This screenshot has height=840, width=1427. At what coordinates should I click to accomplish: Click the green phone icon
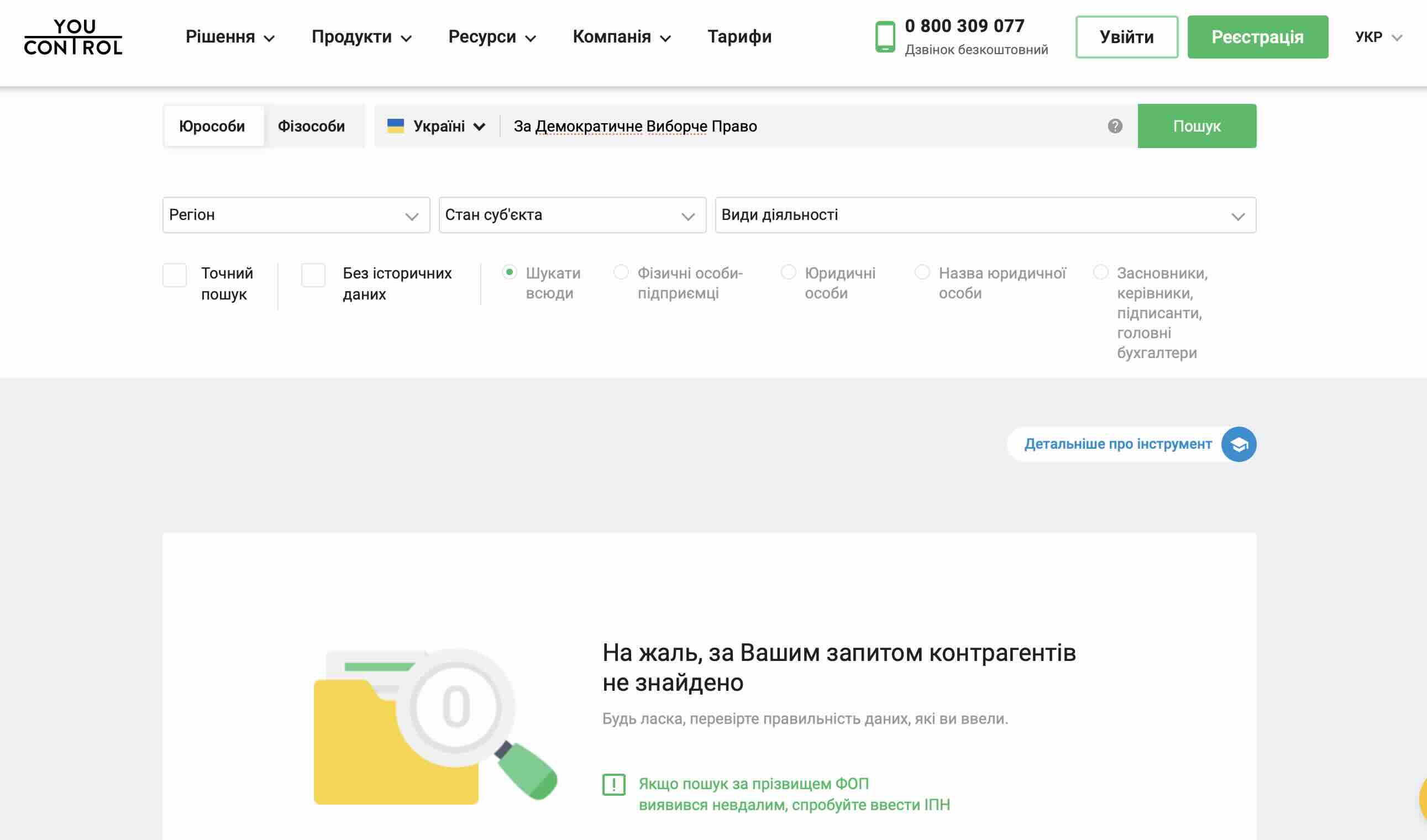pos(884,37)
